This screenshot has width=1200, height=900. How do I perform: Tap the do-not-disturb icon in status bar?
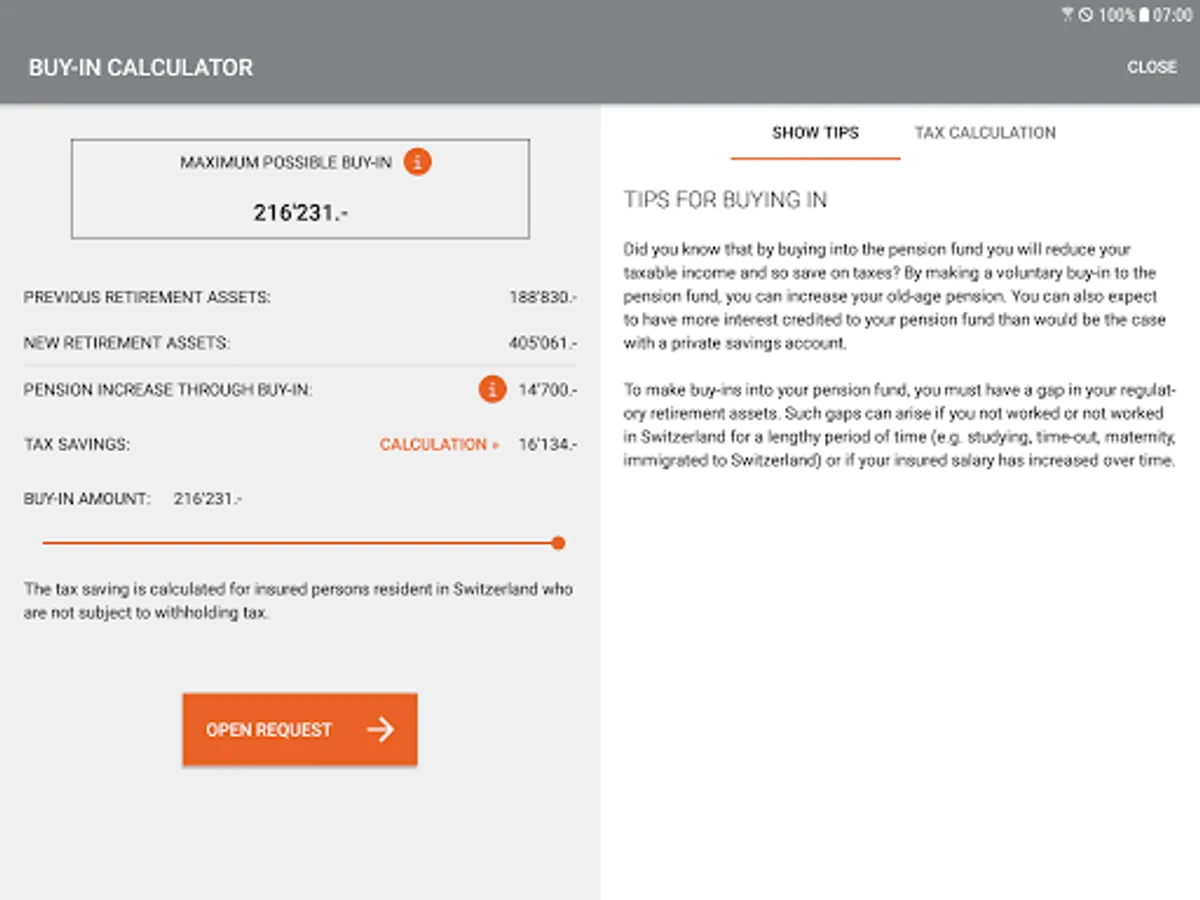tap(1086, 15)
